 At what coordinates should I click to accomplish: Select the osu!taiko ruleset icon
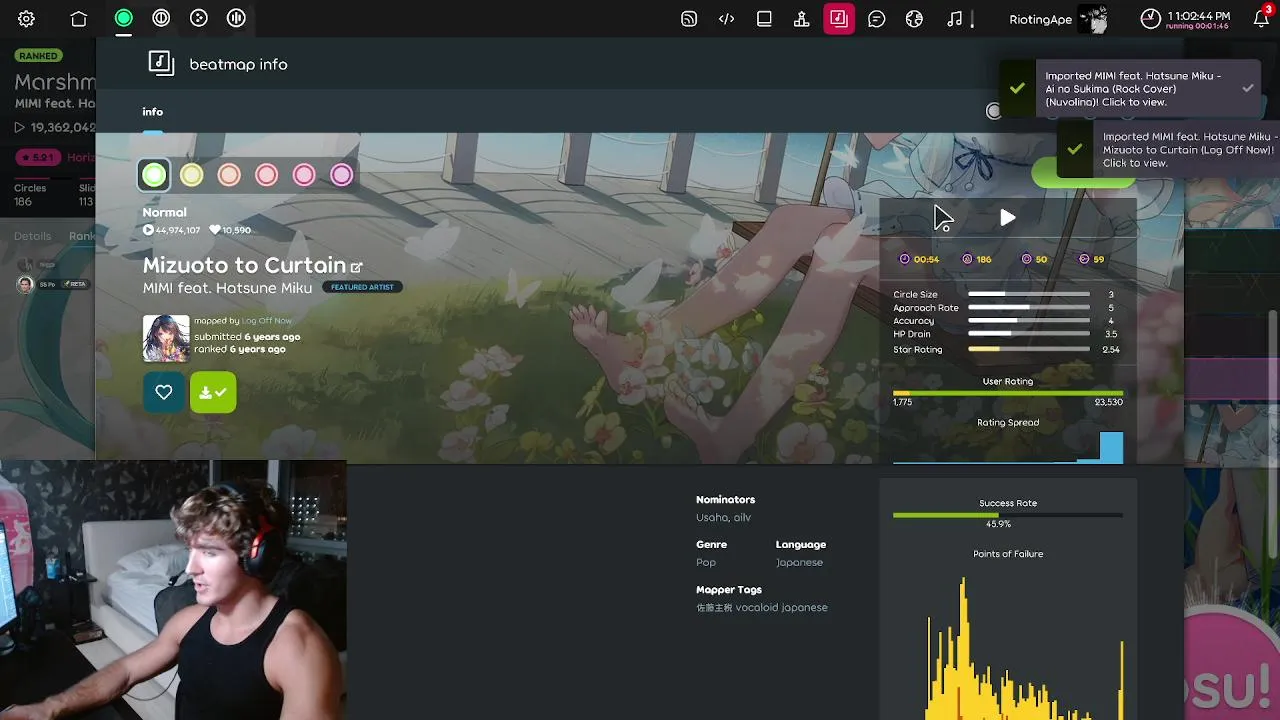click(x=161, y=18)
